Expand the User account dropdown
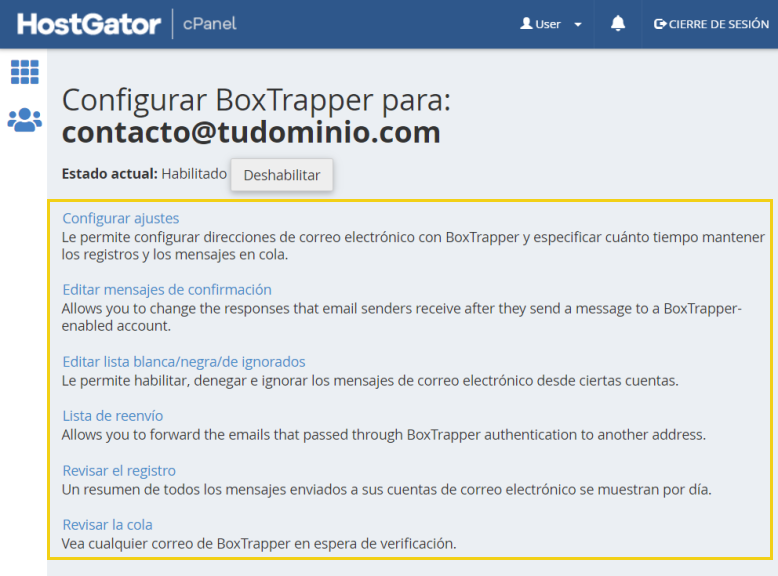778x576 pixels. pos(551,24)
